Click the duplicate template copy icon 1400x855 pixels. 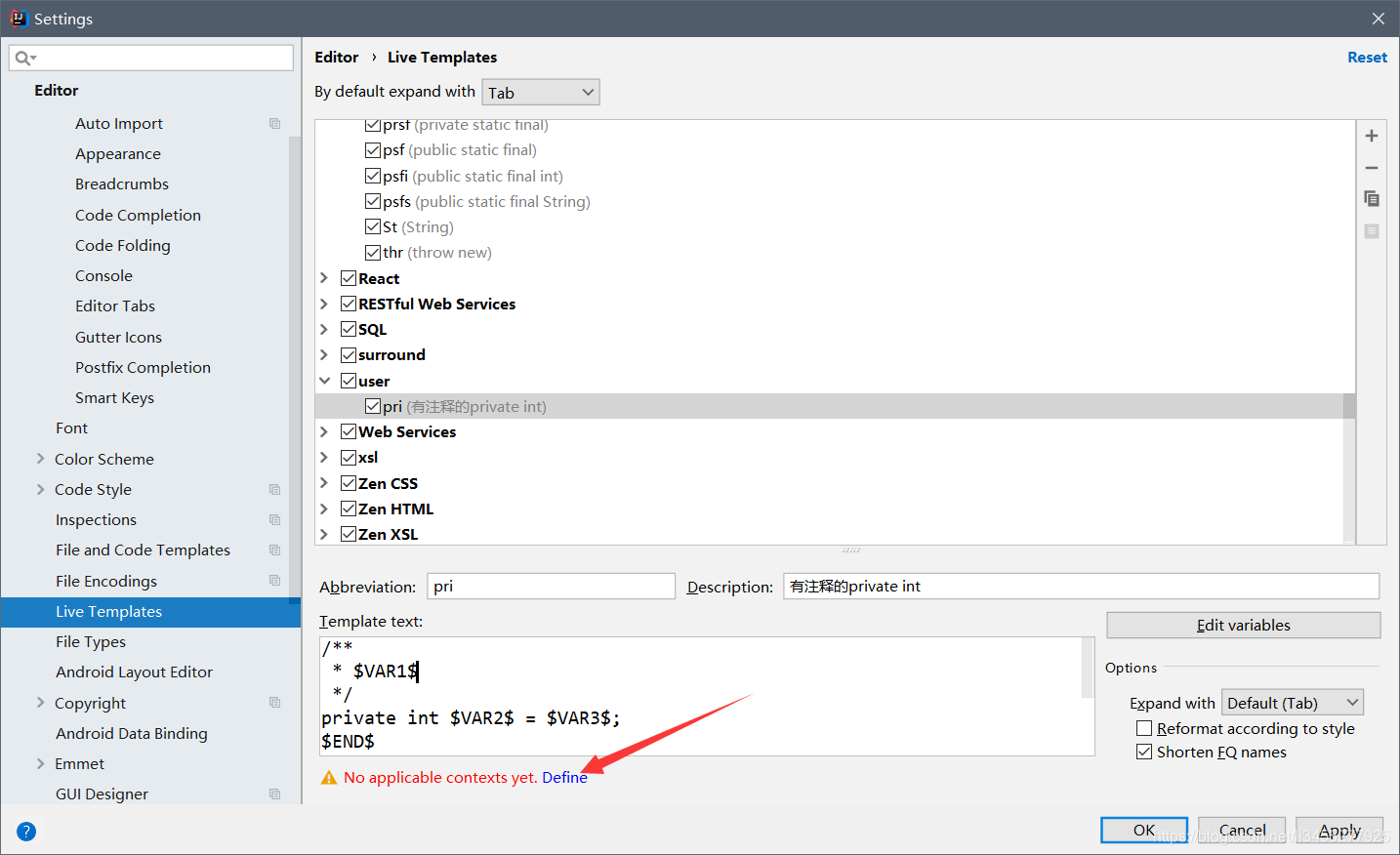1371,199
